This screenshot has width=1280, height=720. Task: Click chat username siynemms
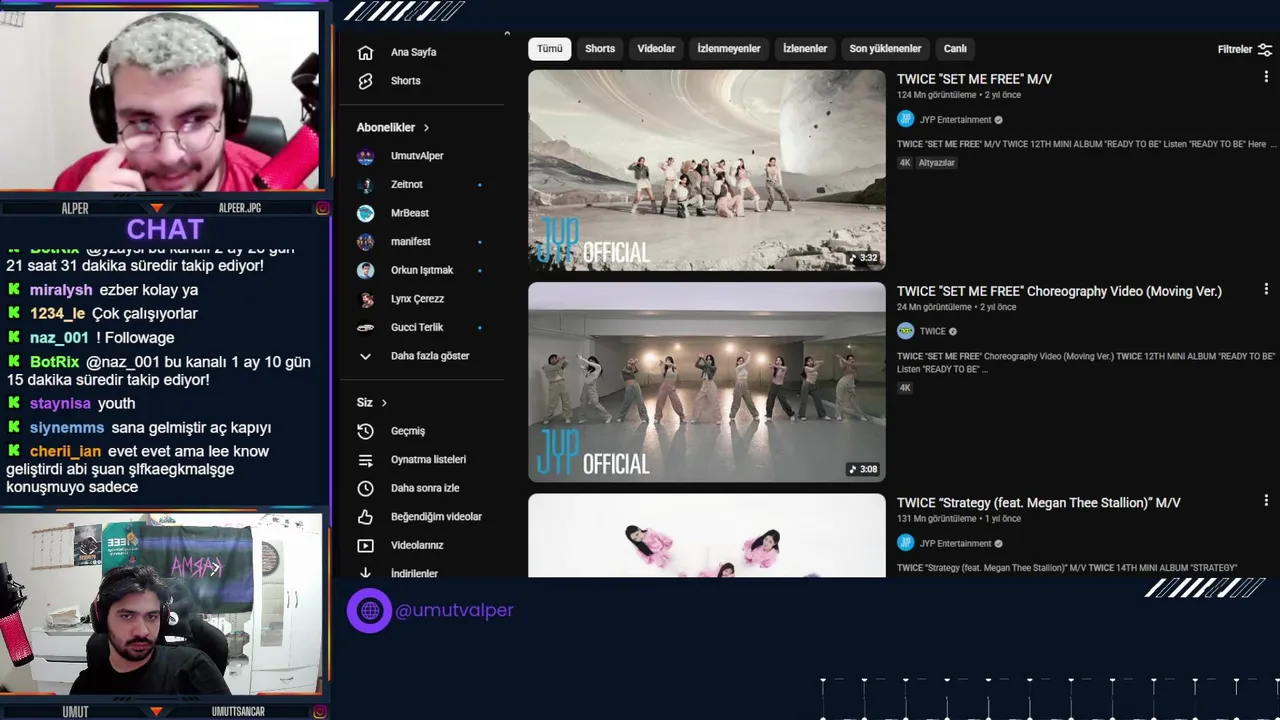point(67,428)
